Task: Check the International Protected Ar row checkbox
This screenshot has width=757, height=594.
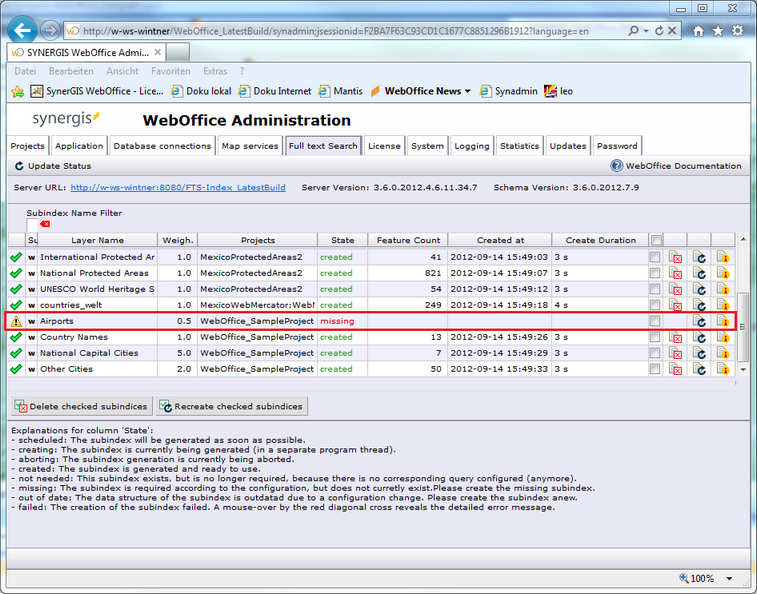Action: 655,257
